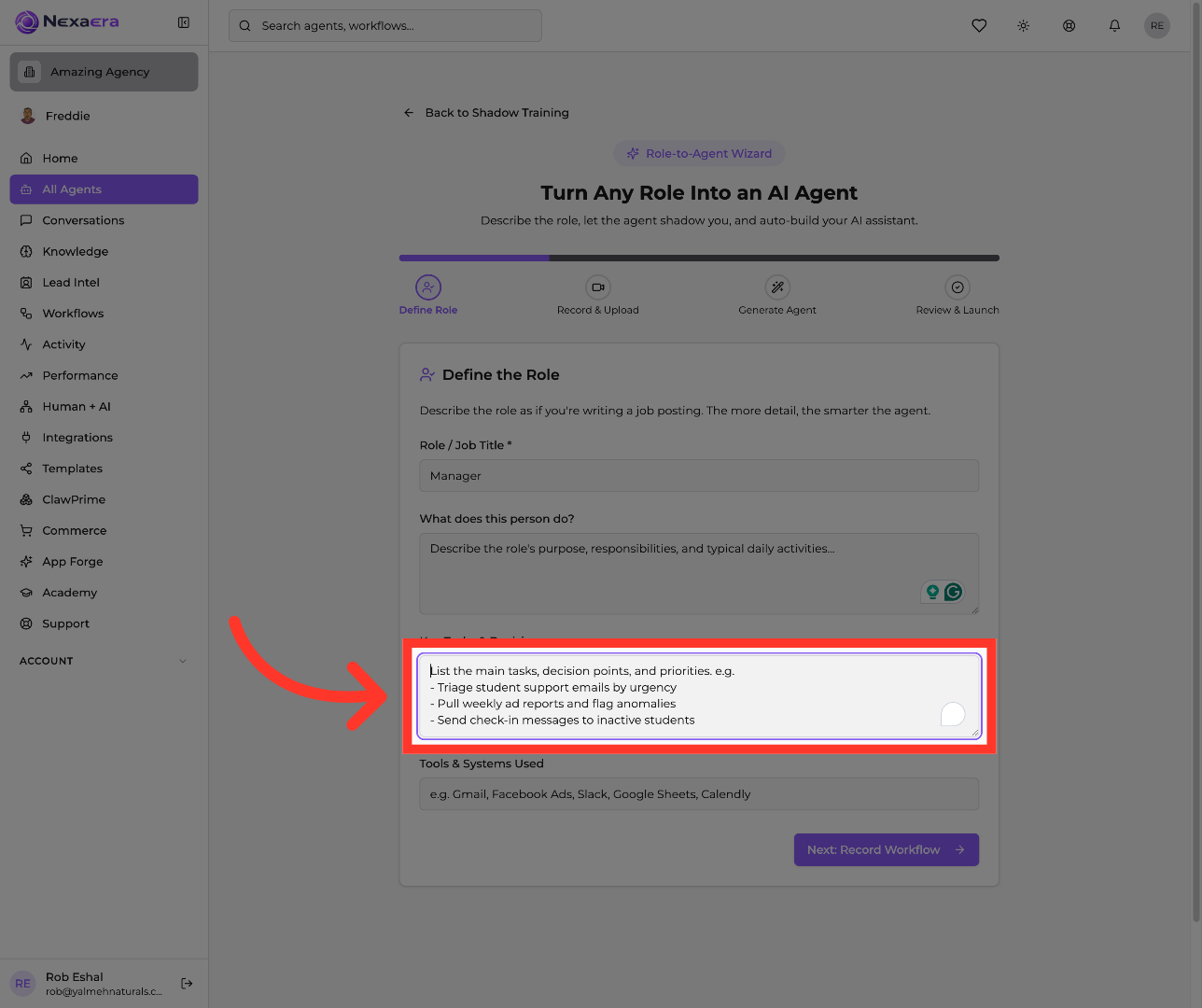Screen dimensions: 1202x1008
Task: Open Support in the sidebar
Action: point(105,623)
